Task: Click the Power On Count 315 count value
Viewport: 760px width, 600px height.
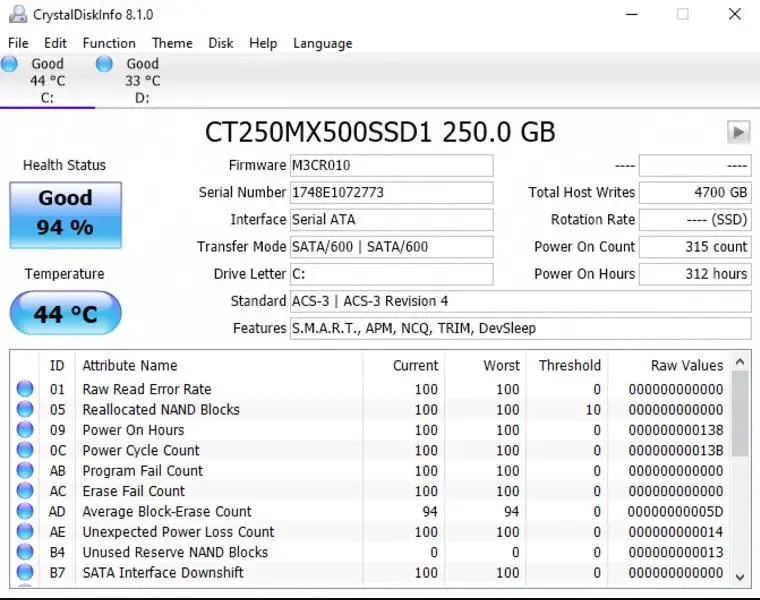Action: pyautogui.click(x=695, y=247)
